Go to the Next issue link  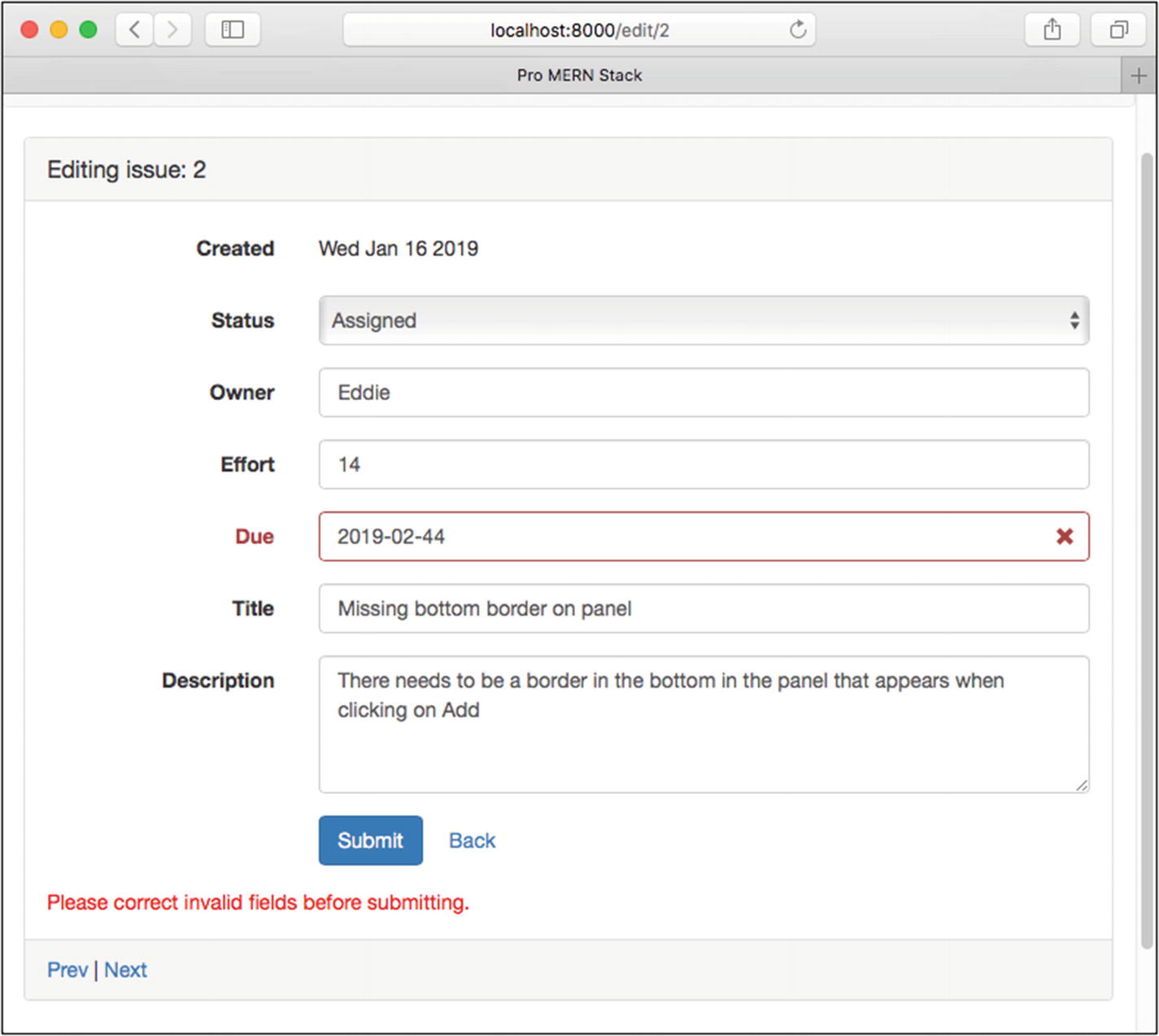pos(125,970)
